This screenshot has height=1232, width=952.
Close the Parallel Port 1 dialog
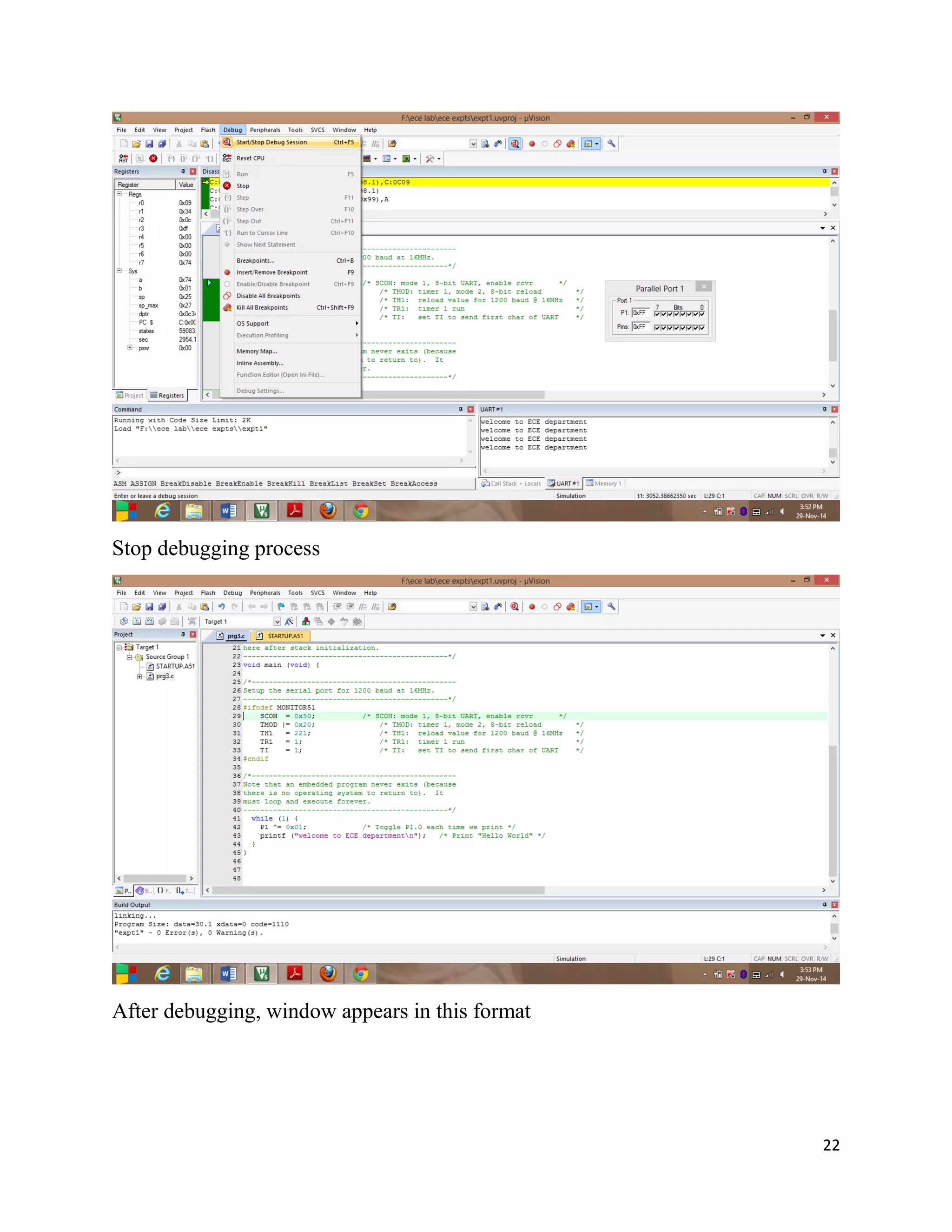[704, 286]
